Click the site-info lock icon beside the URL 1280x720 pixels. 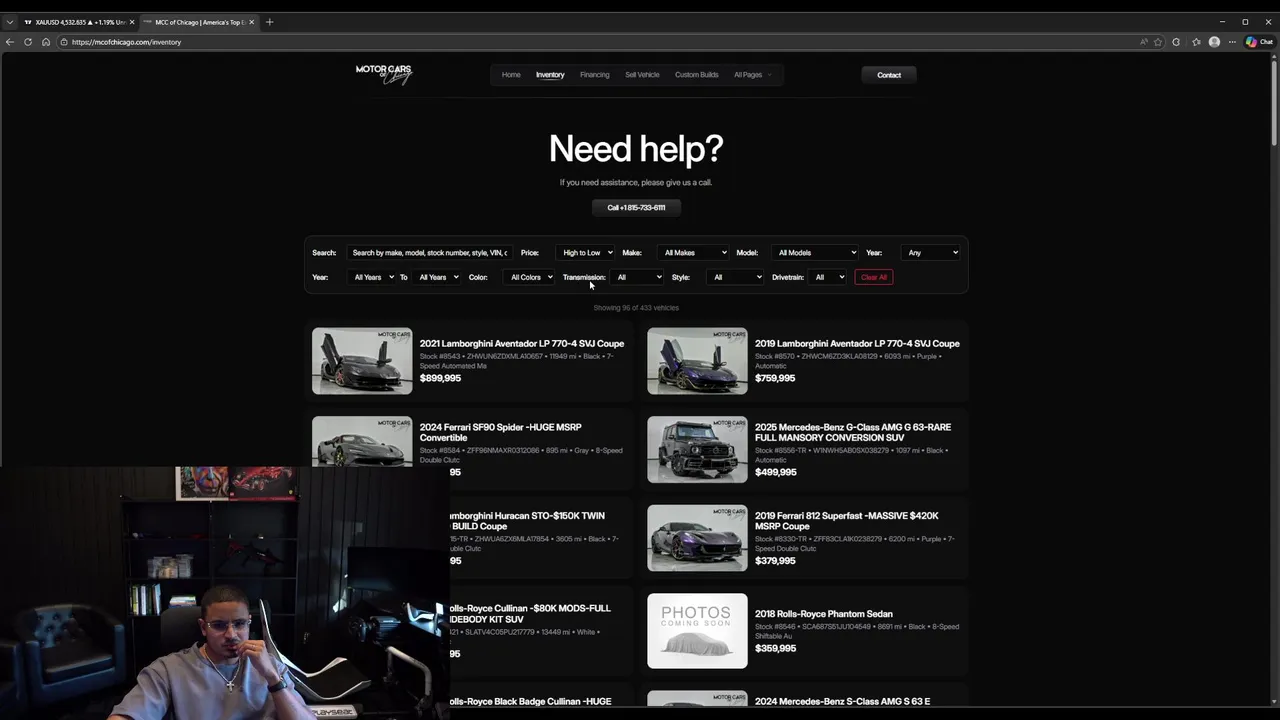[x=63, y=42]
